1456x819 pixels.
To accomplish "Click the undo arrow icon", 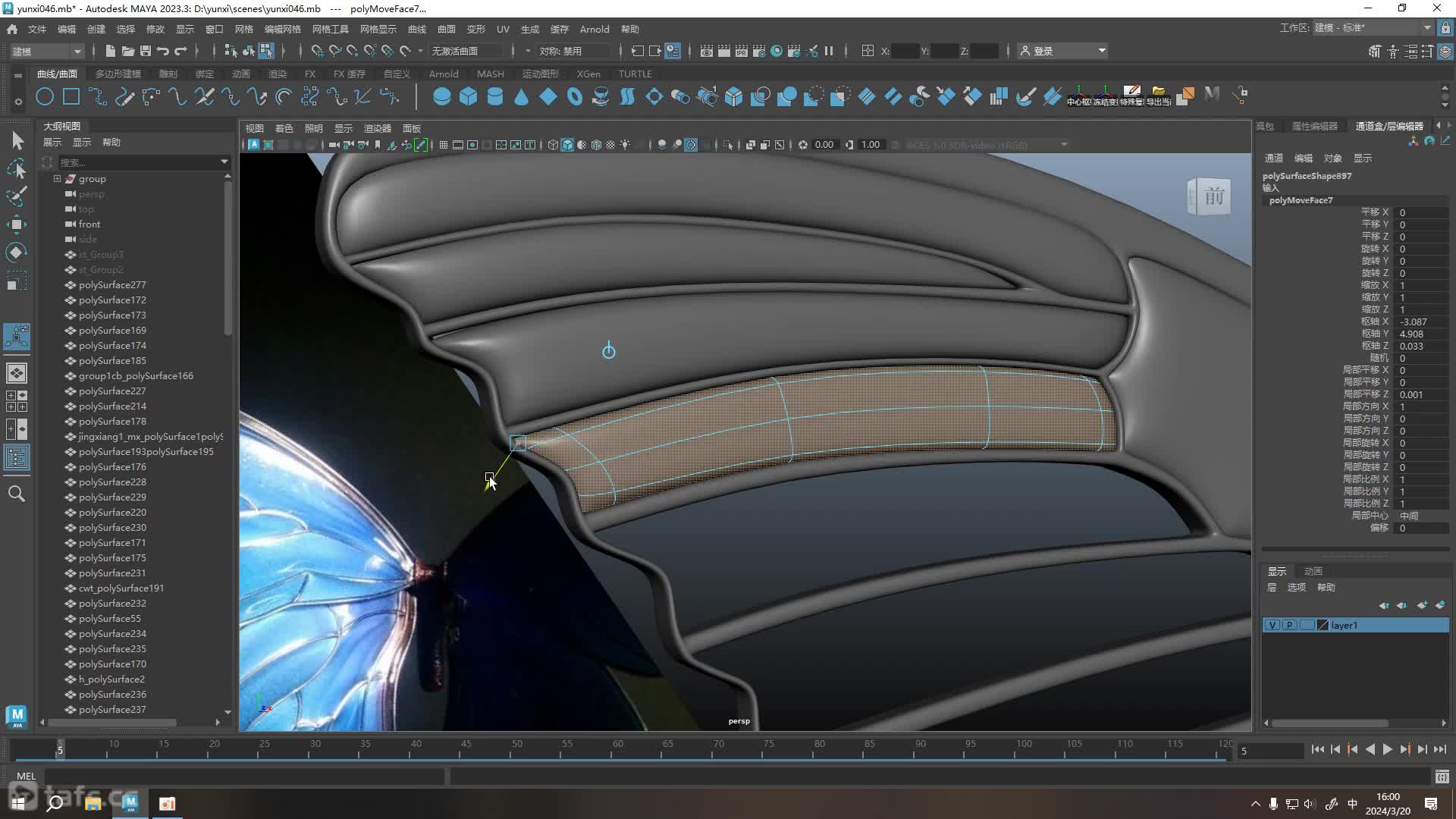I will click(163, 51).
